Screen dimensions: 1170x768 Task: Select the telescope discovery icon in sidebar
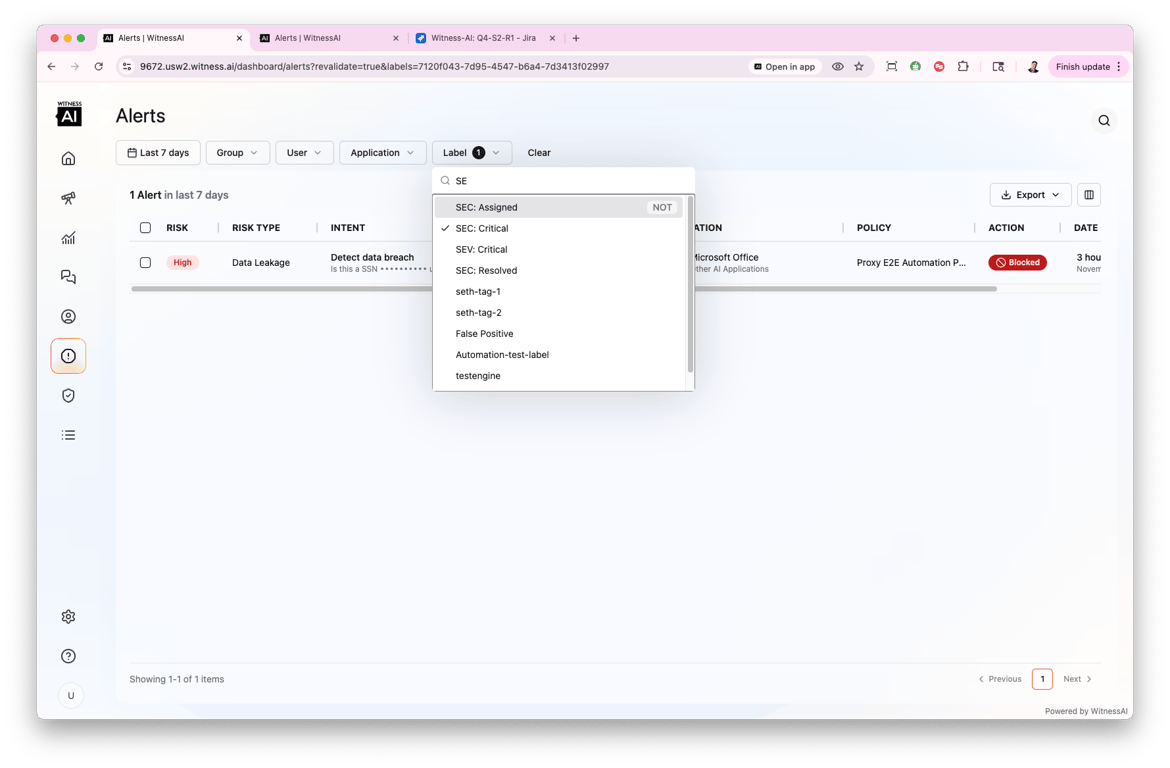point(68,197)
